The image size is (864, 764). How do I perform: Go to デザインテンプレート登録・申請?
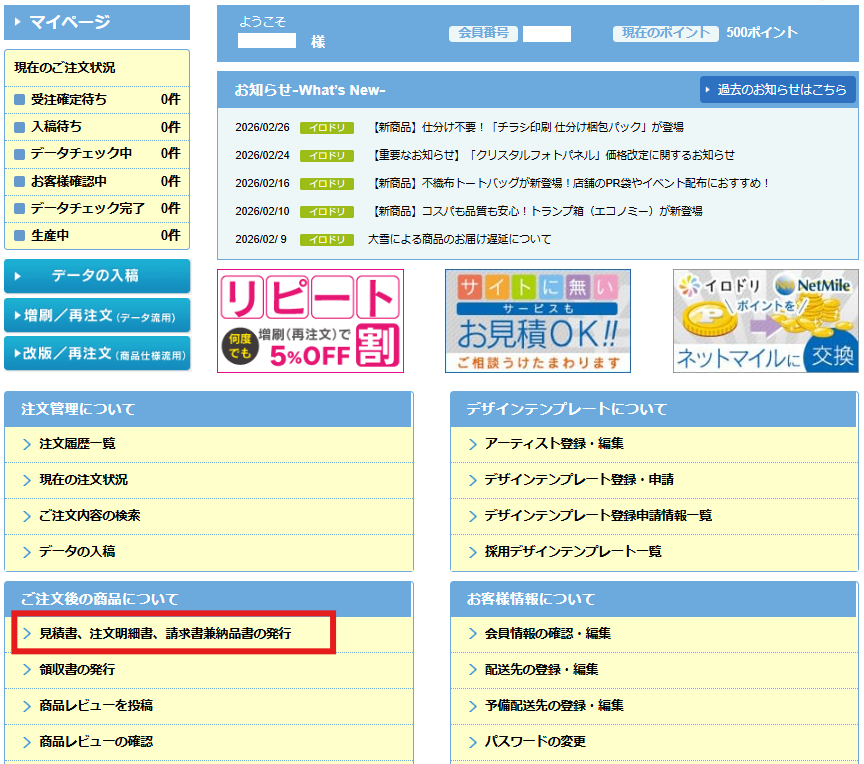579,480
